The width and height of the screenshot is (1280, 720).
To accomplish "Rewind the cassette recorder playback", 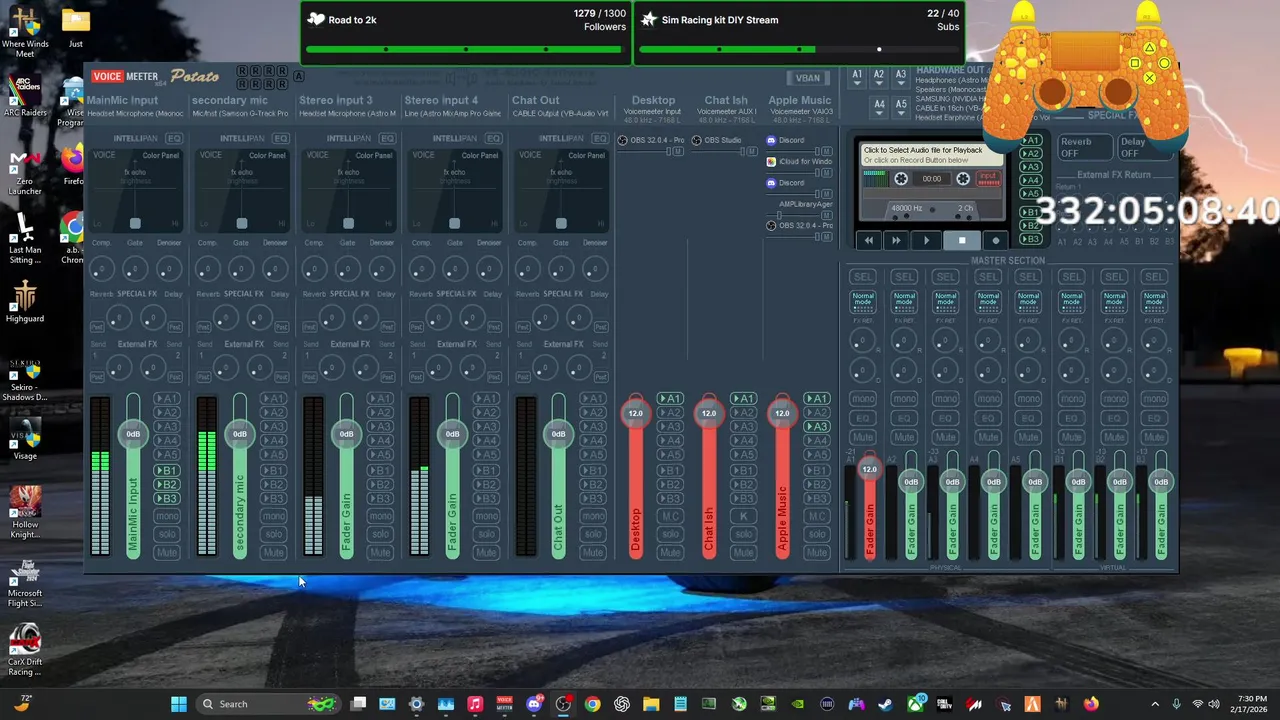I will pyautogui.click(x=869, y=240).
